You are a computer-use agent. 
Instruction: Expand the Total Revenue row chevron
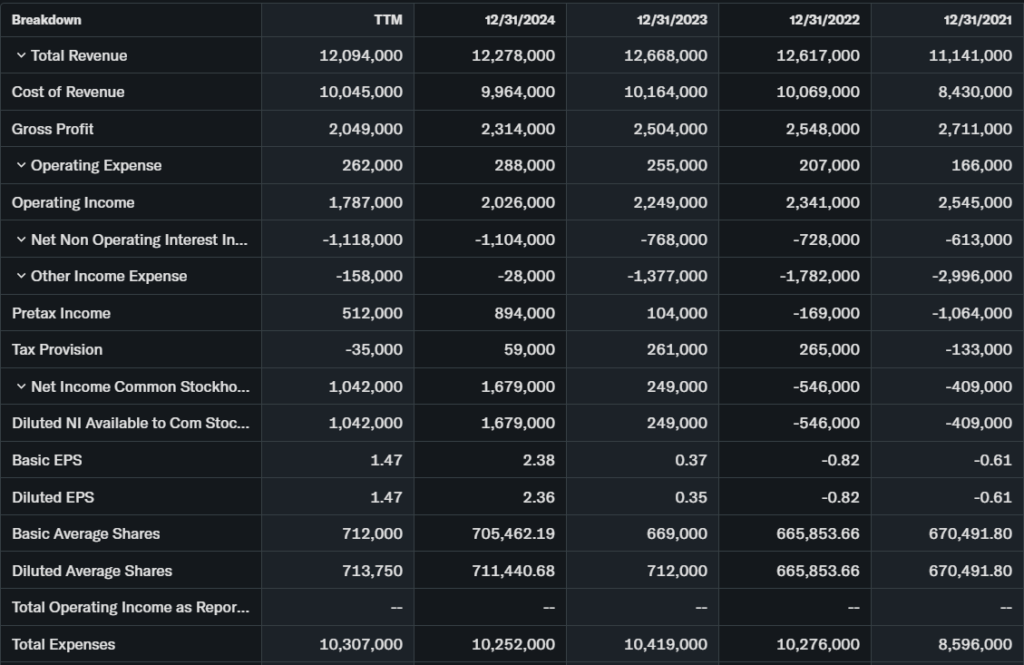(21, 56)
